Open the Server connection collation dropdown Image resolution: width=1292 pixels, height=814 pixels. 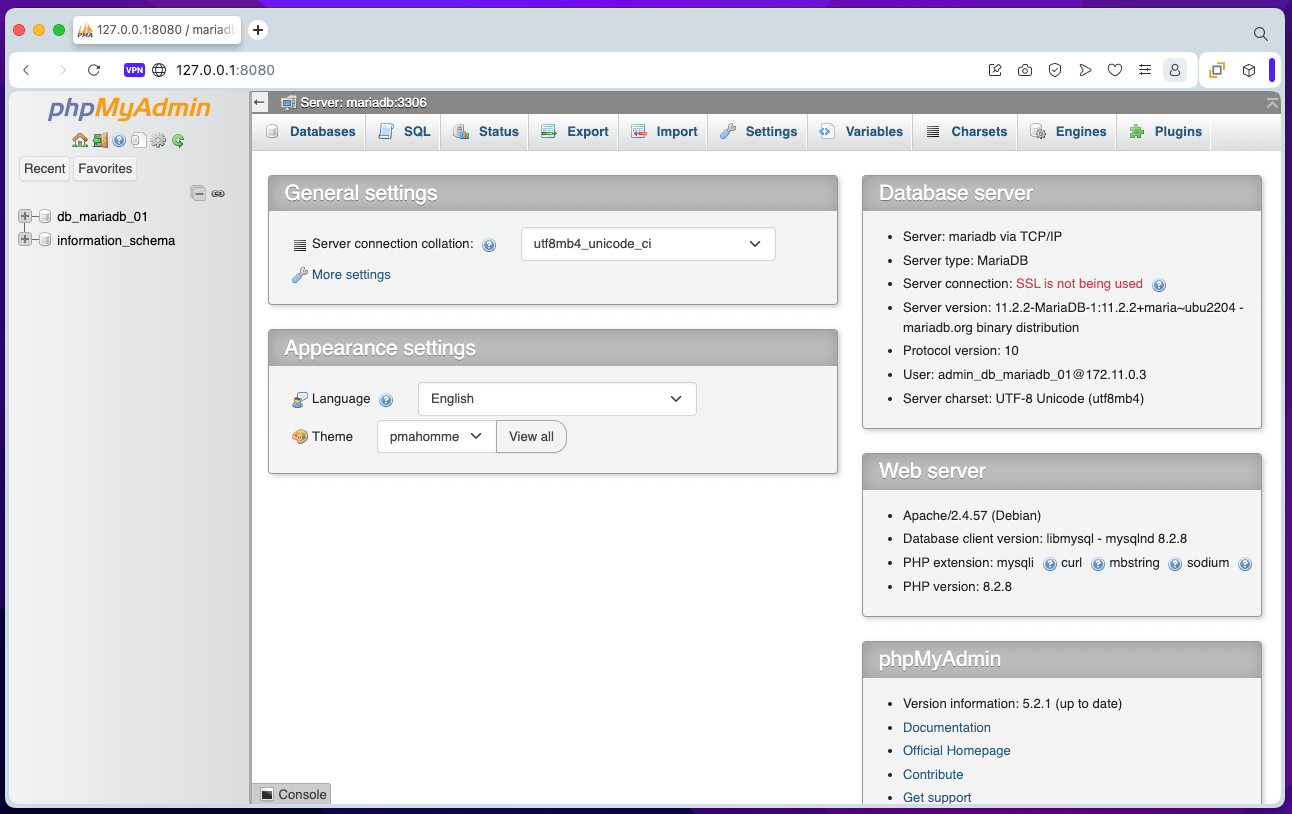tap(648, 244)
